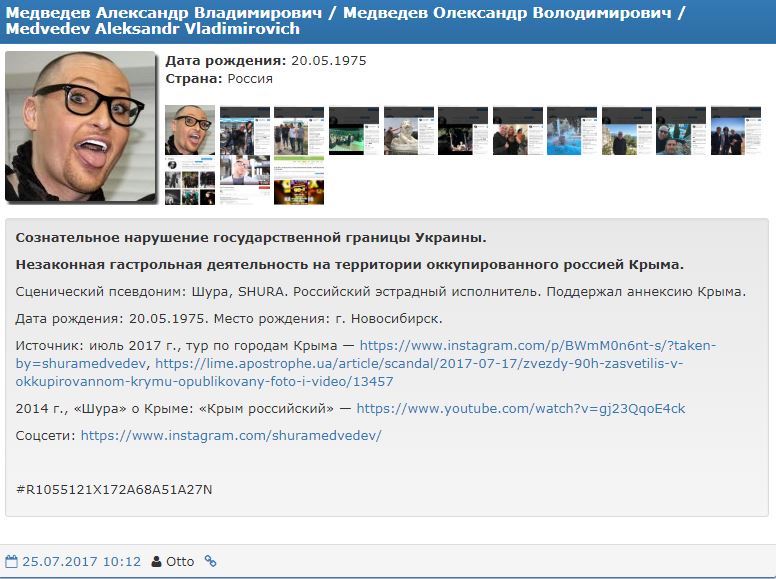Open the thumbnail with green stage lighting
Screen dimensions: 776x579
(x=354, y=131)
